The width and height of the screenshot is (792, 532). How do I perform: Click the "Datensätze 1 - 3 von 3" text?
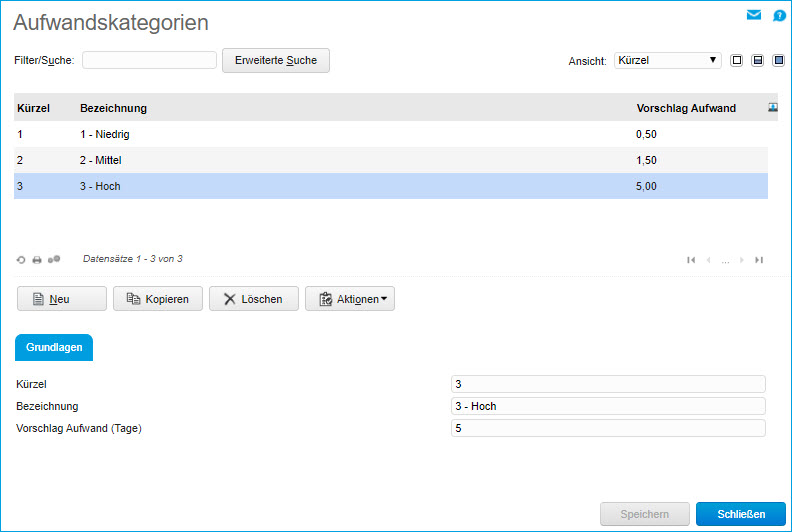132,259
